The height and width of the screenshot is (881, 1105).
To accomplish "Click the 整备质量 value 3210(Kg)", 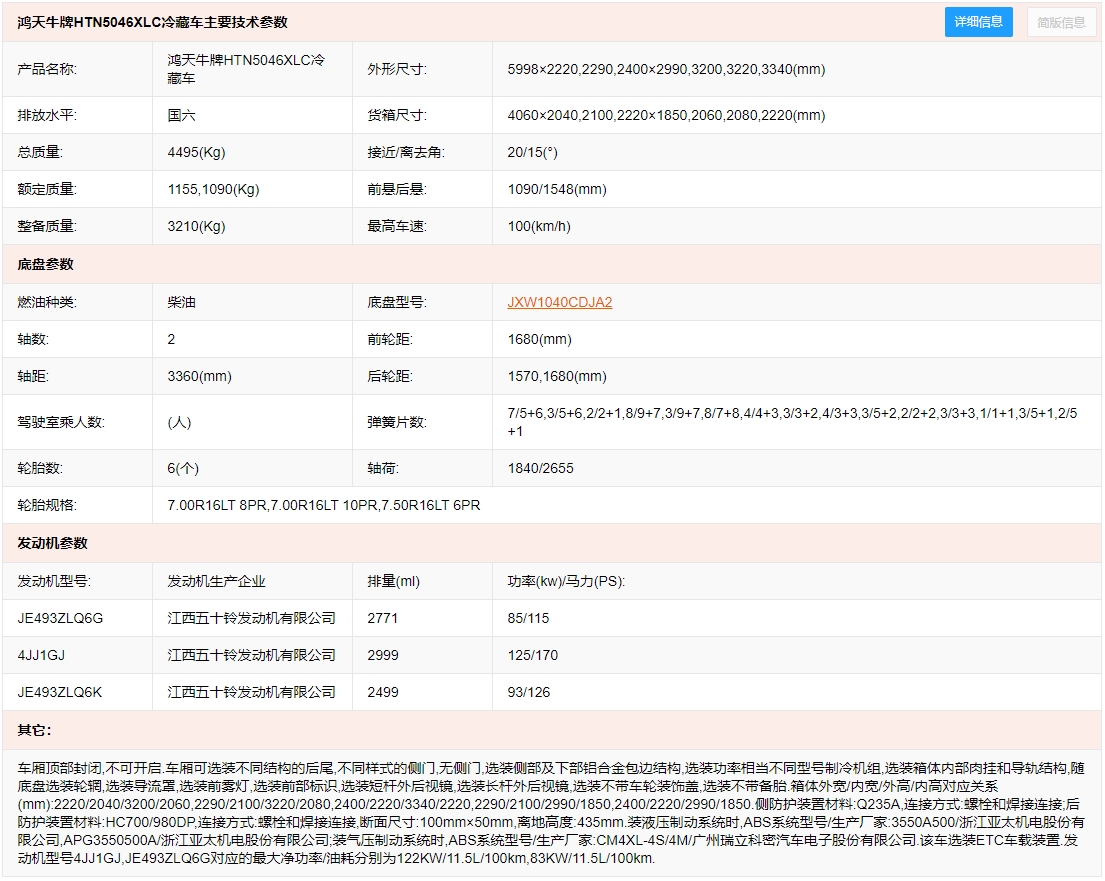I will pyautogui.click(x=196, y=226).
